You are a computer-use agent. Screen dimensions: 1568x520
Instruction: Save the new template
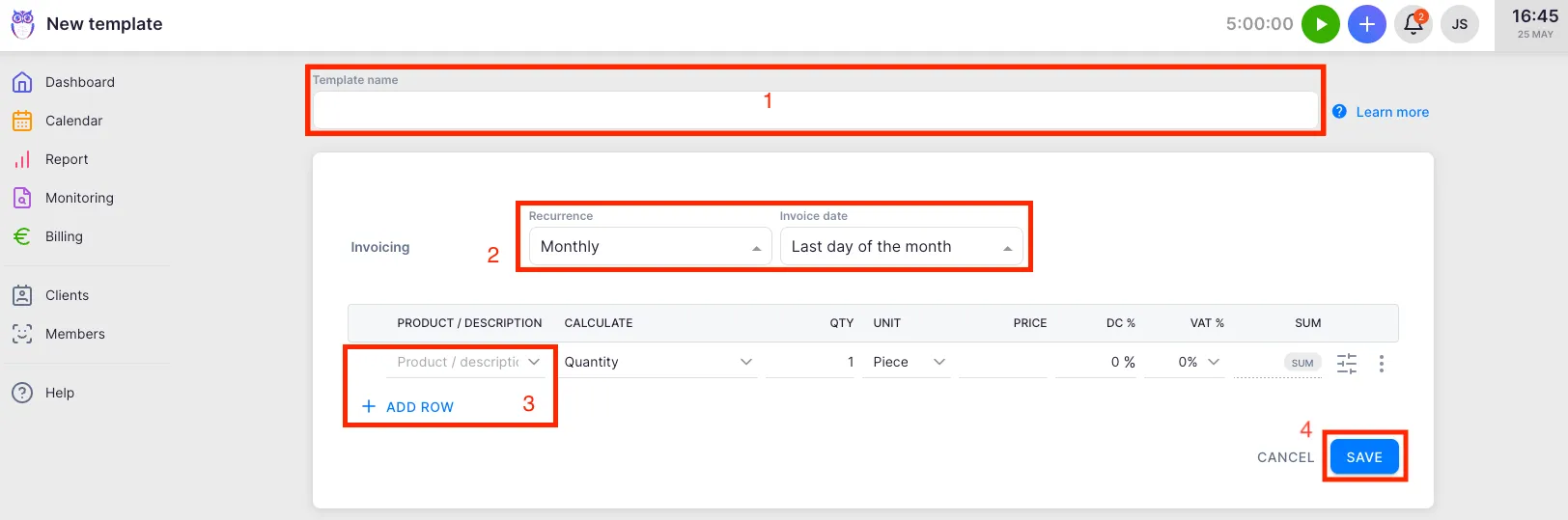[1363, 457]
